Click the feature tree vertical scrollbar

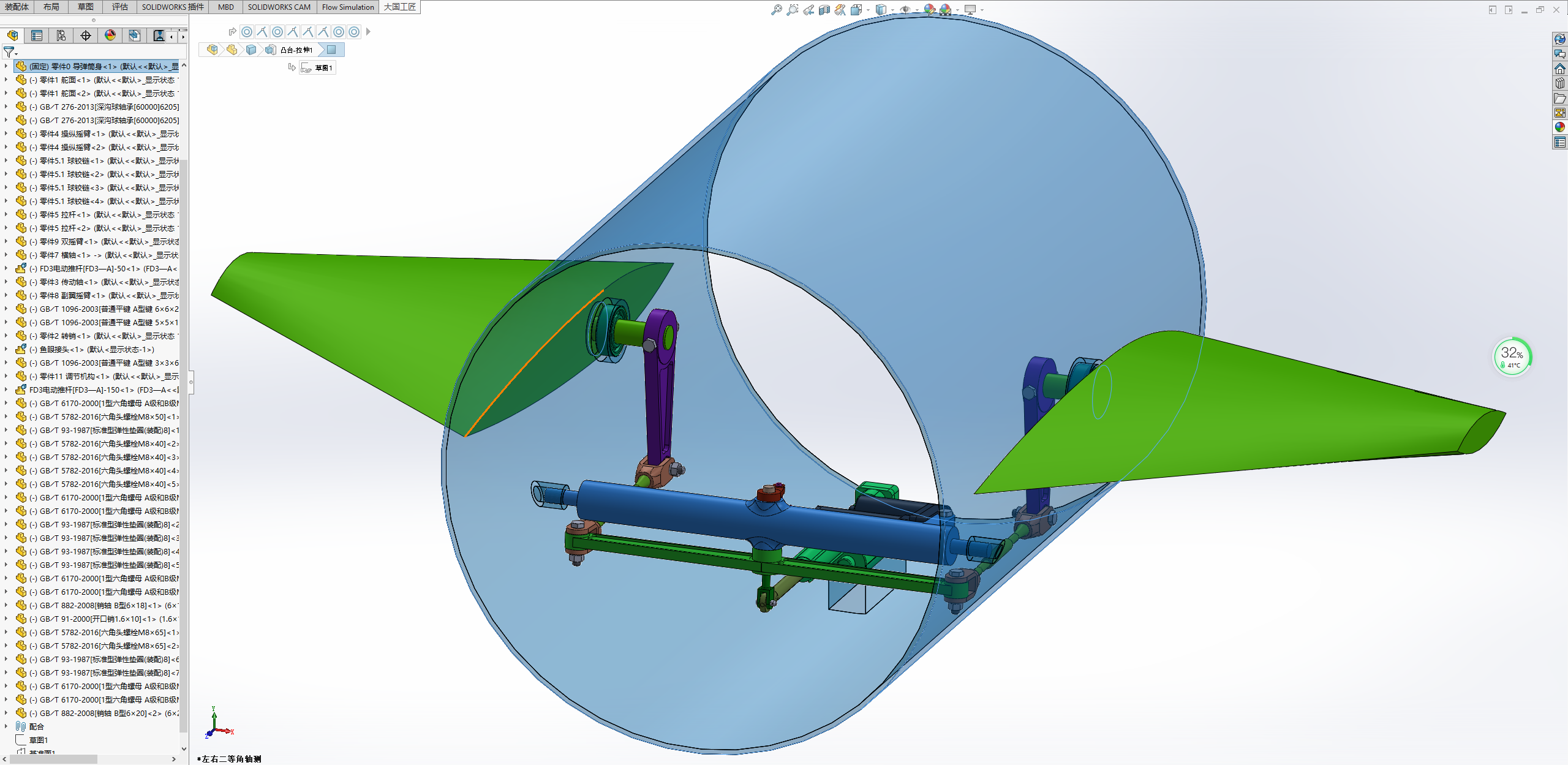click(183, 429)
